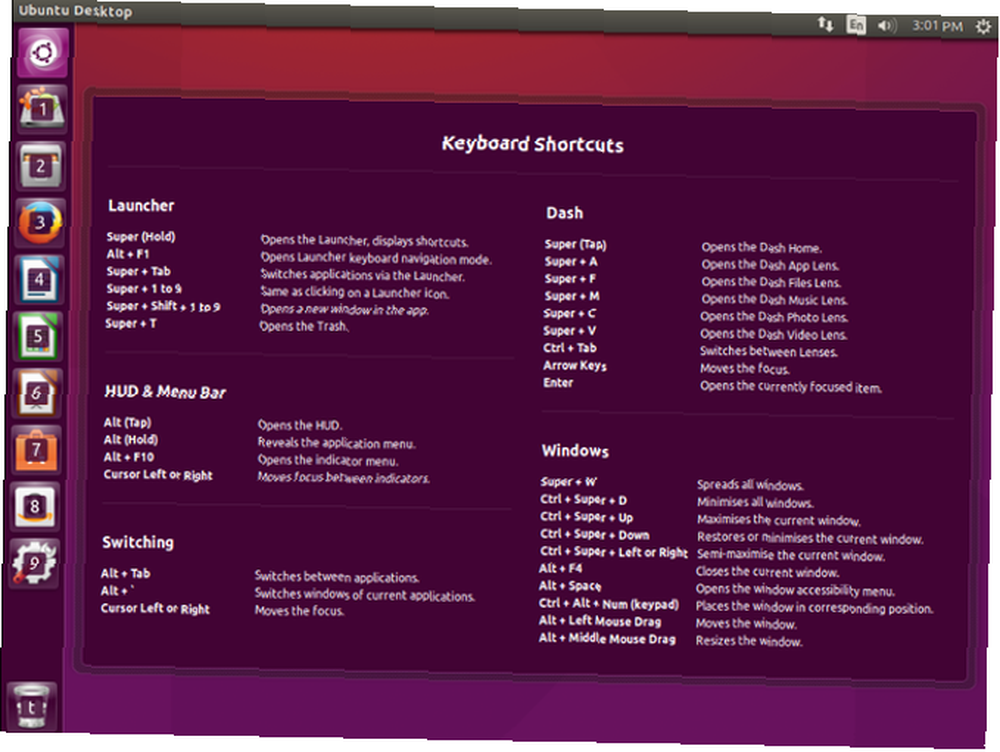Screen dimensions: 1000x752
Task: Click the Super + Tab shortcut
Action: tap(138, 271)
